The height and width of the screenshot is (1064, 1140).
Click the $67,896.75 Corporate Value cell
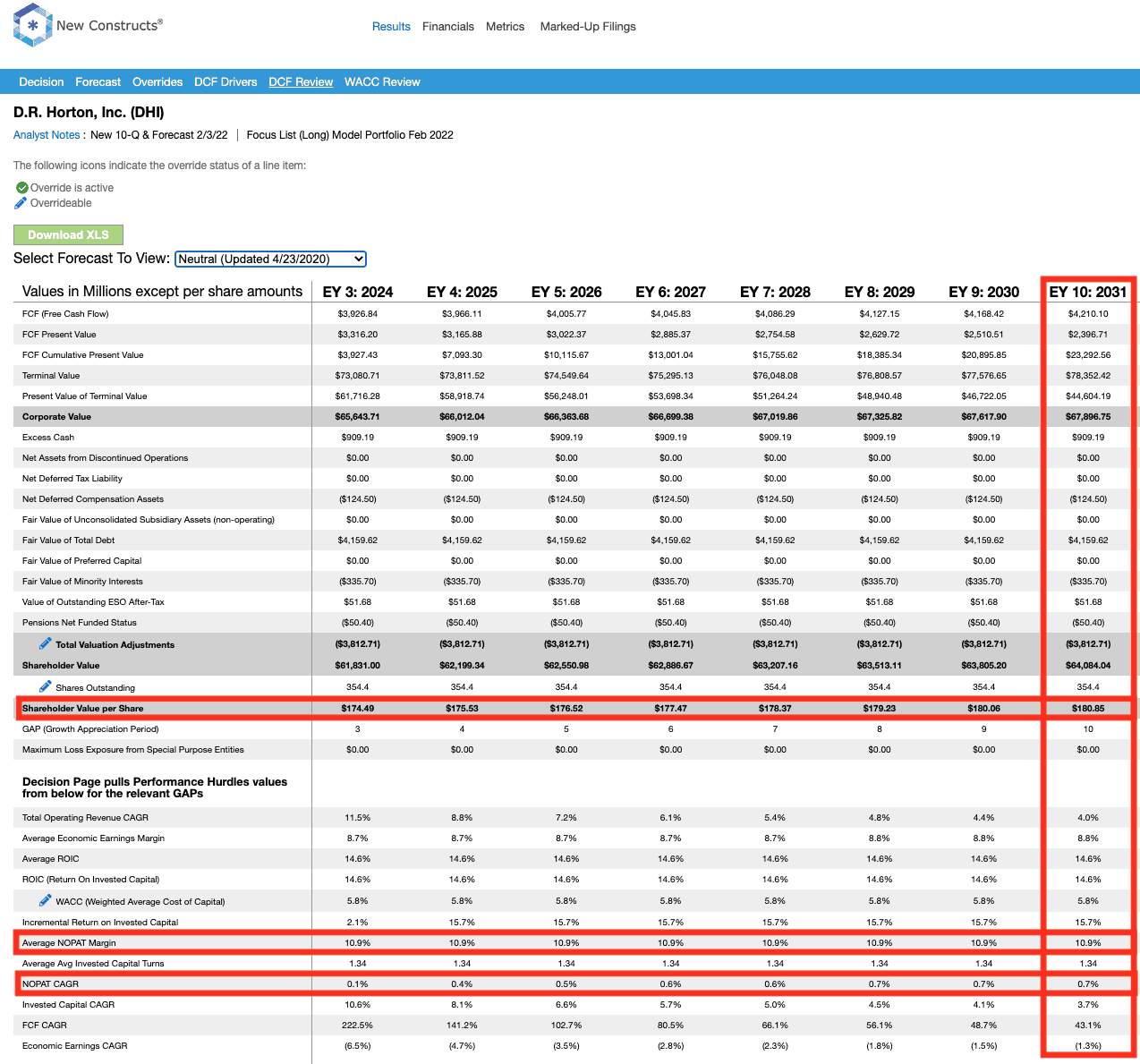pos(1088,417)
